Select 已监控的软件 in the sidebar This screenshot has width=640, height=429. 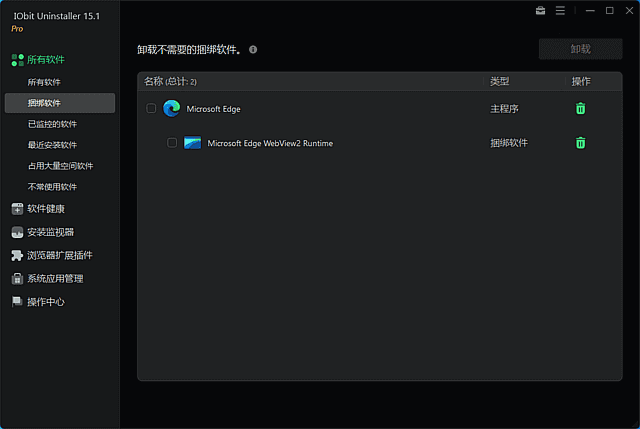click(x=52, y=124)
